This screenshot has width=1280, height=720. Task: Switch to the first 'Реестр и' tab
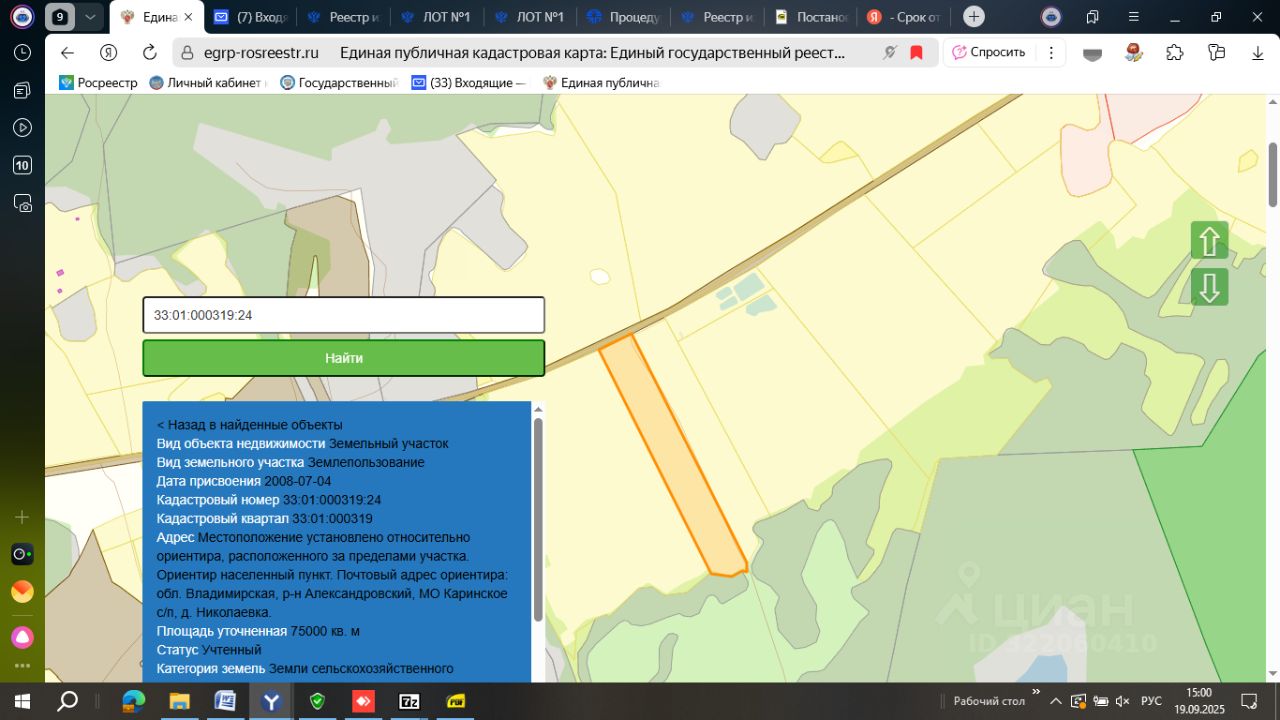click(x=342, y=17)
